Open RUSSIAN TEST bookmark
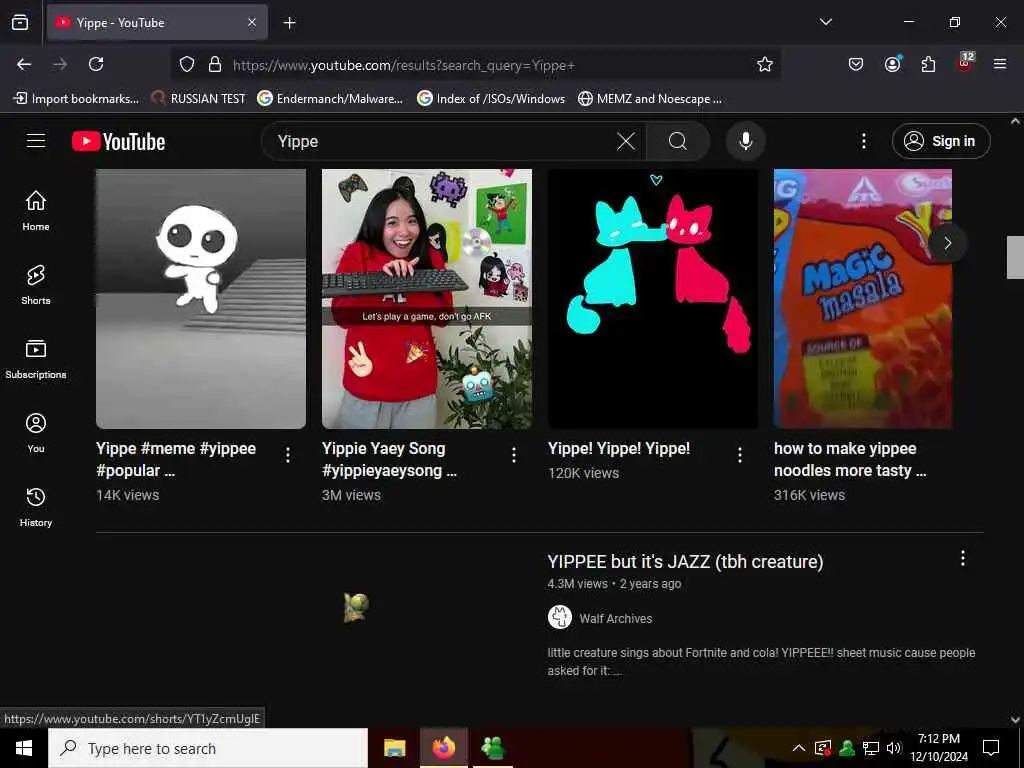Image resolution: width=1024 pixels, height=768 pixels. click(199, 99)
